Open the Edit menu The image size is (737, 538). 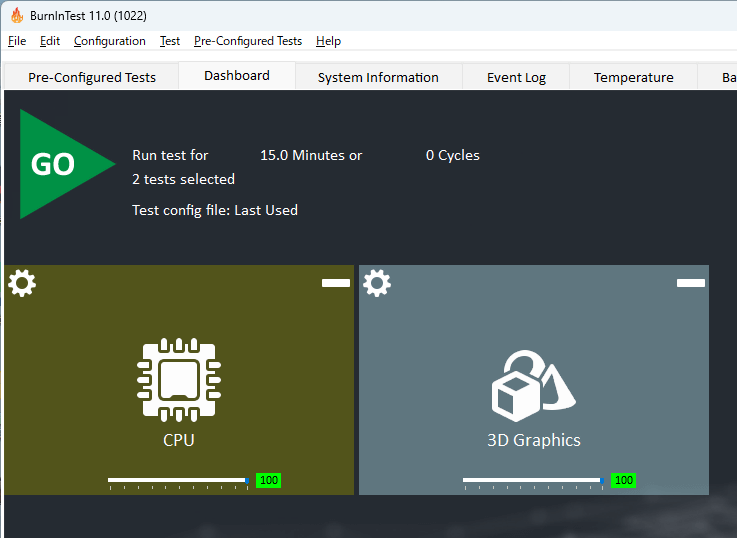click(50, 41)
